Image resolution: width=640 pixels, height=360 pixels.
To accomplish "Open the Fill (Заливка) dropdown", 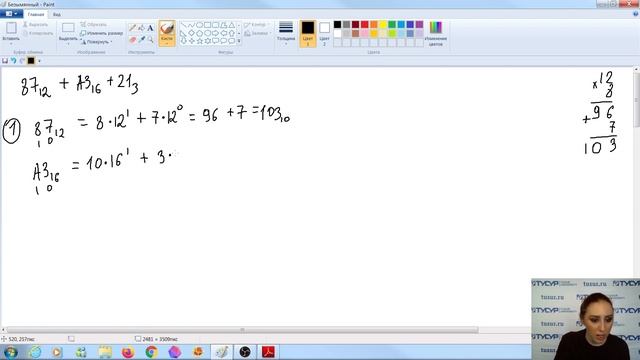I will tap(257, 33).
